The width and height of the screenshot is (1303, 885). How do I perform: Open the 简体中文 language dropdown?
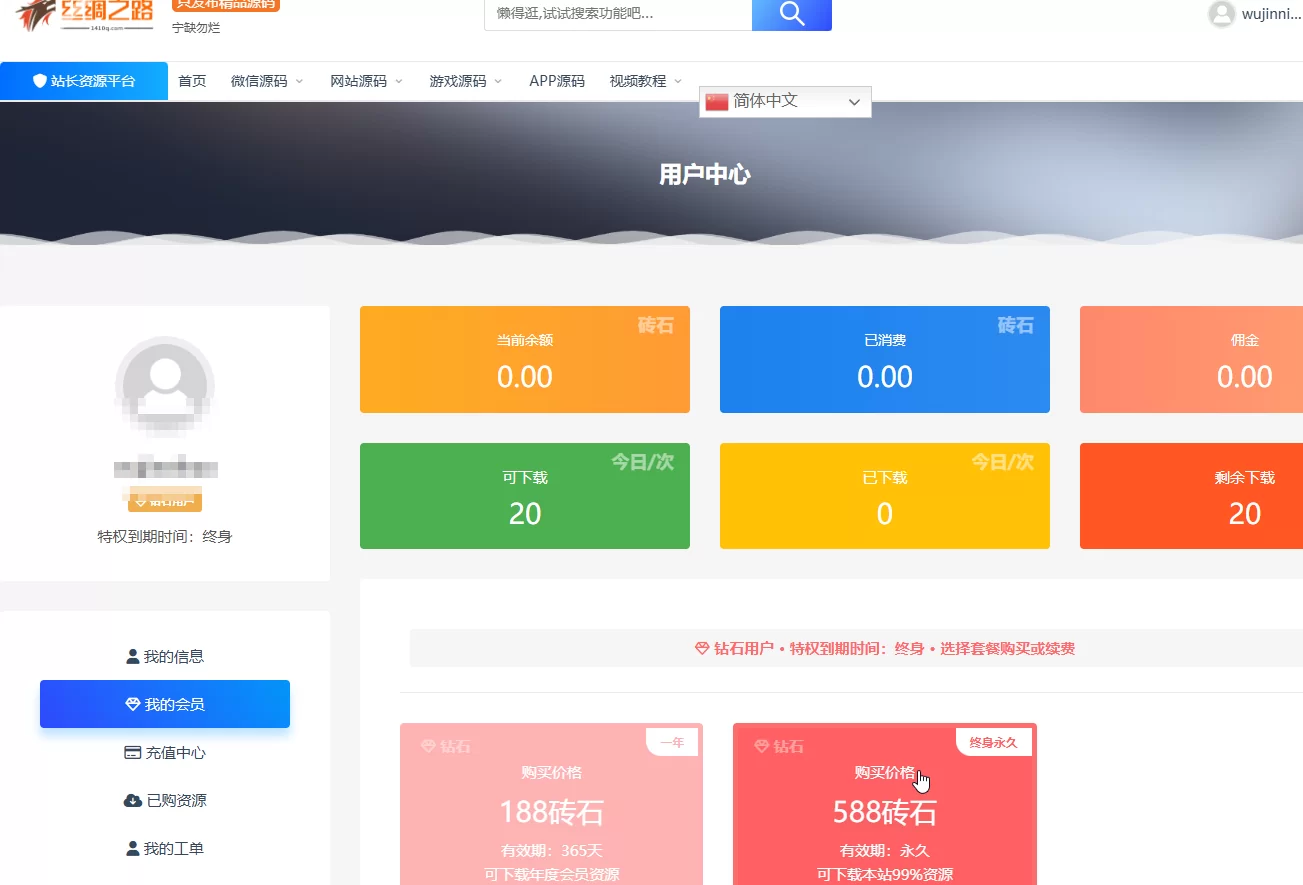tap(785, 101)
